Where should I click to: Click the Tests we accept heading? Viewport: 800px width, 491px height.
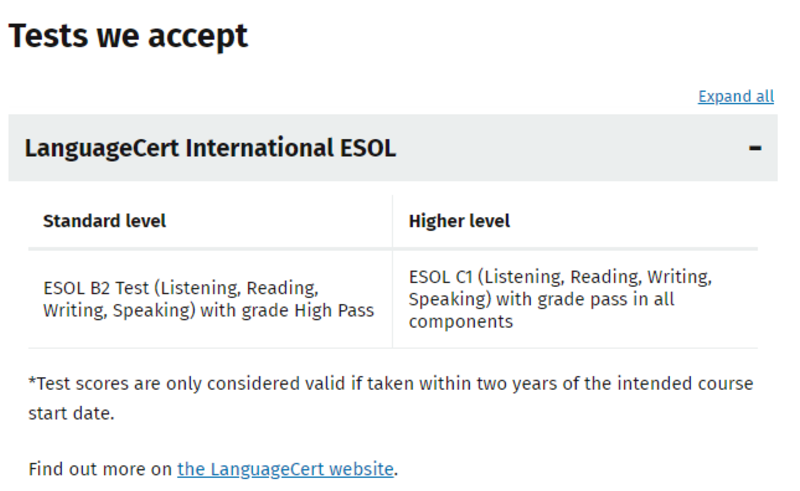(128, 36)
